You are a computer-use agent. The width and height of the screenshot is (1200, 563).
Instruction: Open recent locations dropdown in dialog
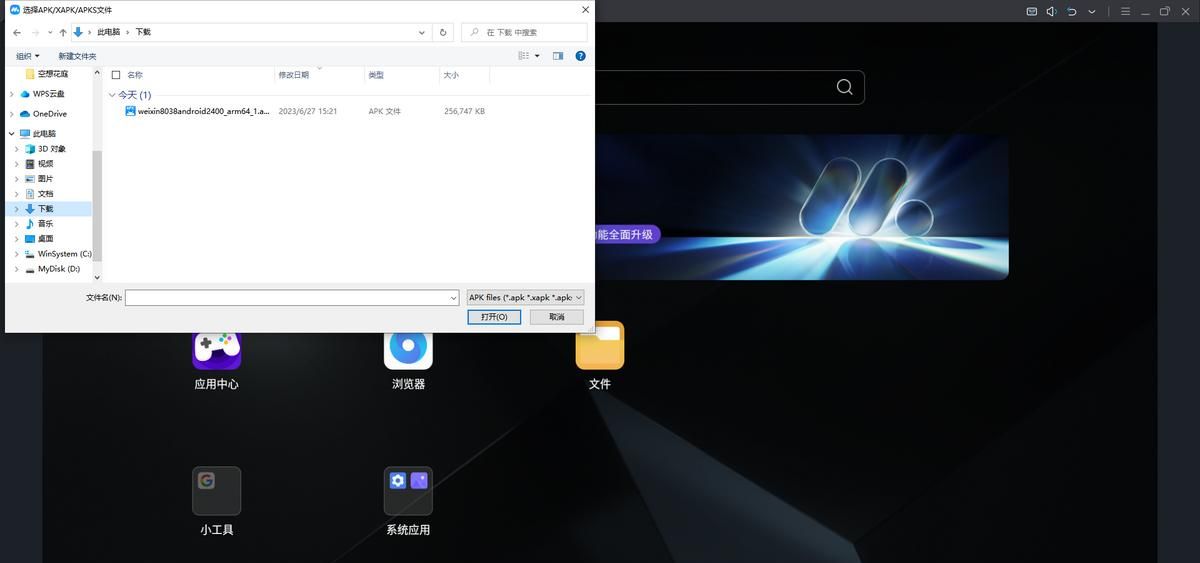click(x=50, y=32)
